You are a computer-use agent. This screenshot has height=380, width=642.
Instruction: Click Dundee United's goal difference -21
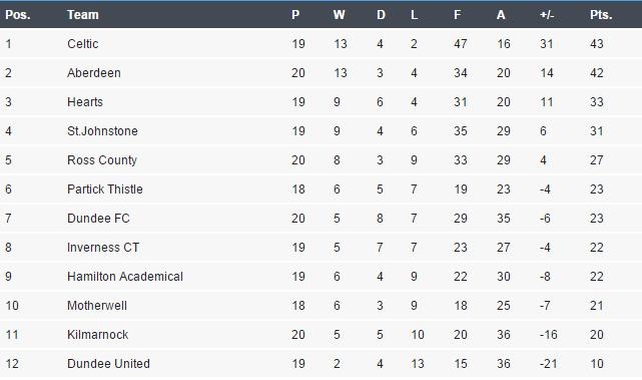[548, 364]
